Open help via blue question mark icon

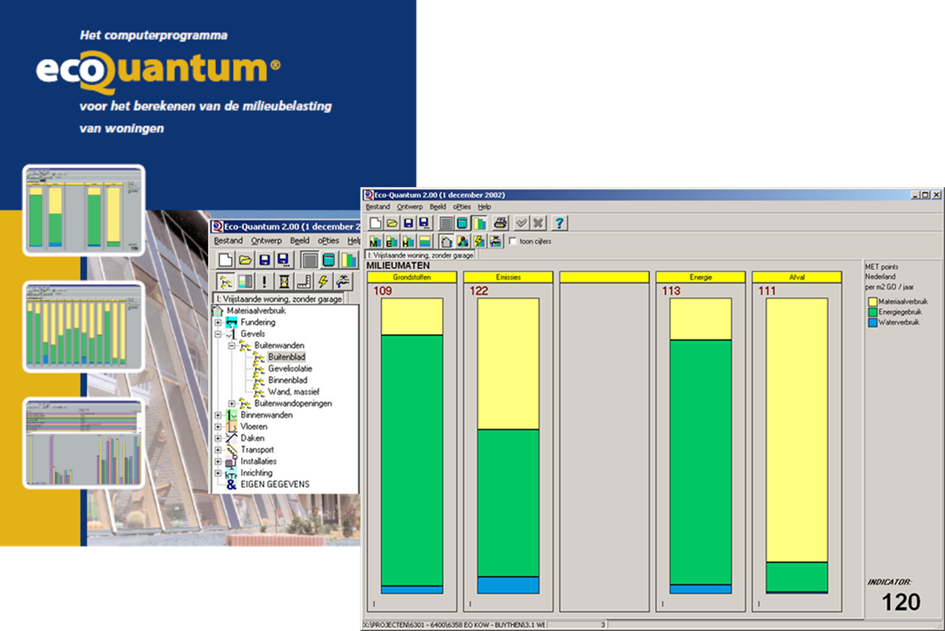click(x=559, y=223)
